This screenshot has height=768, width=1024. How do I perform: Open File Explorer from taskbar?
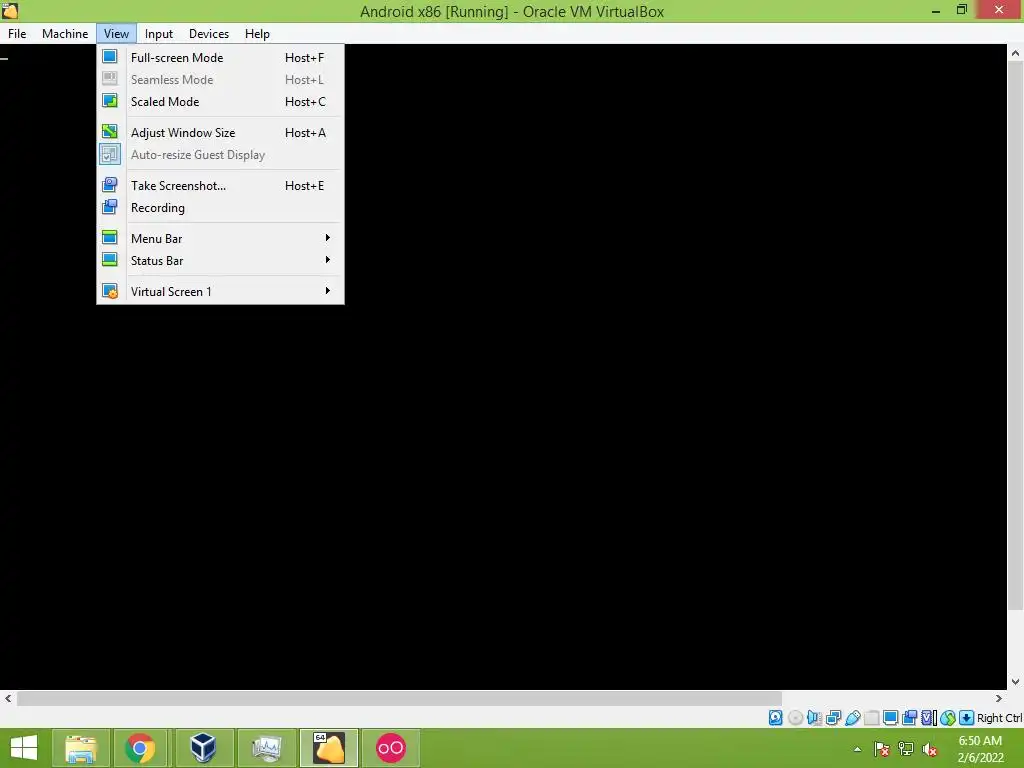pos(80,748)
